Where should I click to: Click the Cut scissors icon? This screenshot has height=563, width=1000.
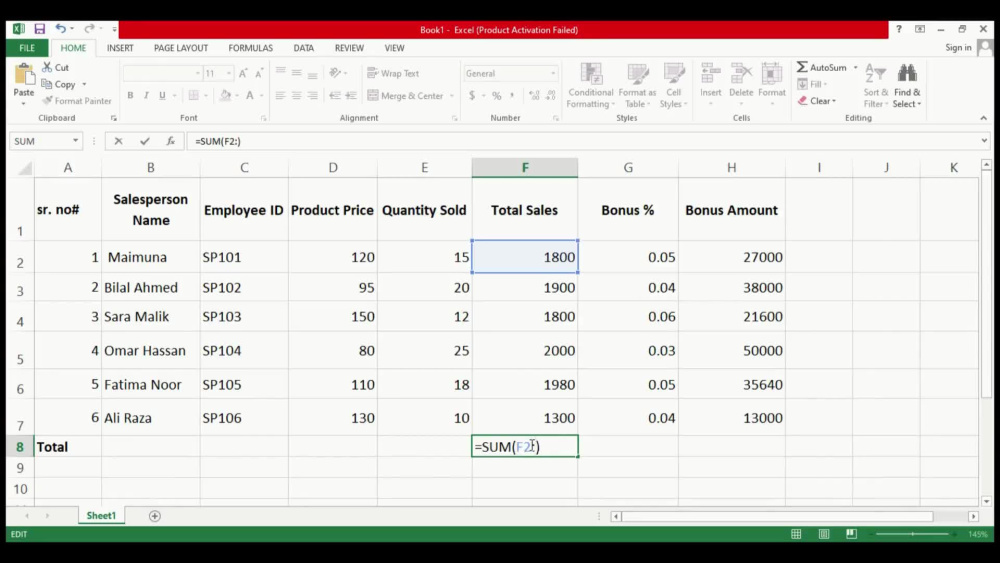pos(47,67)
